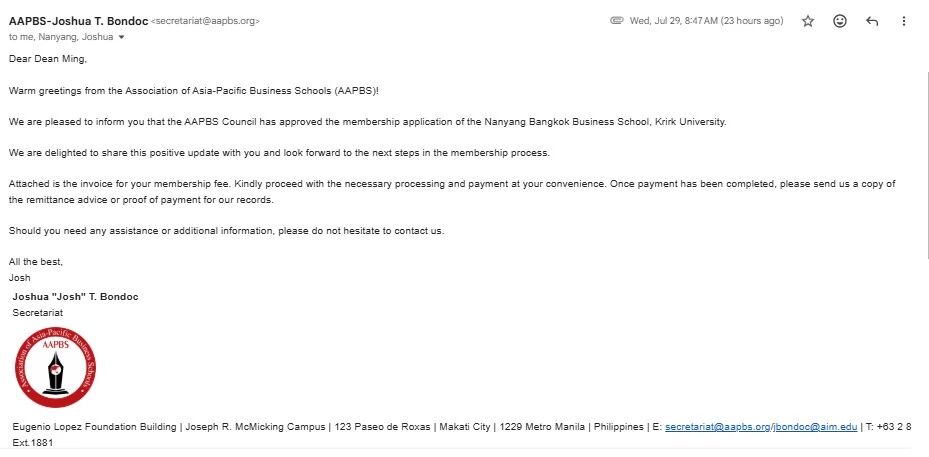Open the three-dot more options menu
The image size is (929, 457).
[x=904, y=21]
